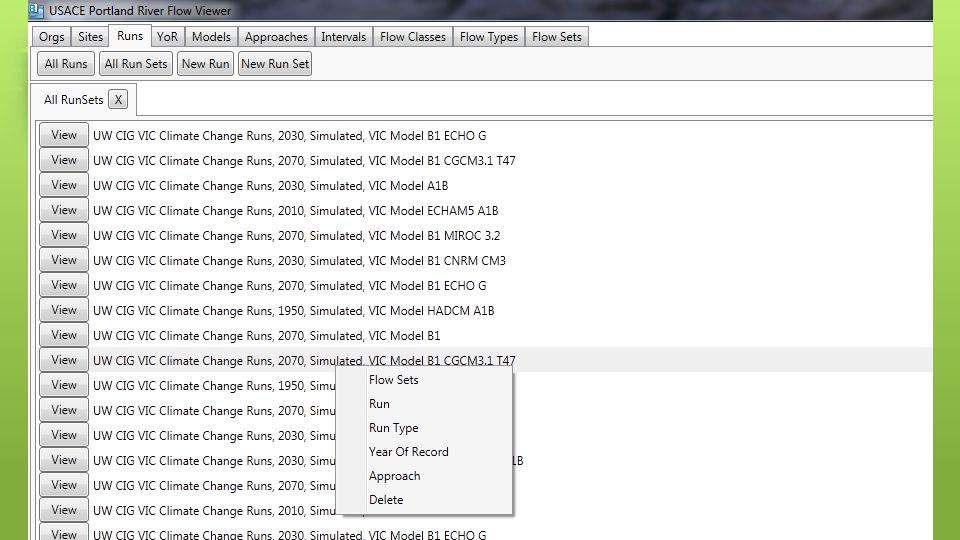The width and height of the screenshot is (960, 540).
Task: View the 1950 HADCM A1B run set
Action: tap(64, 310)
